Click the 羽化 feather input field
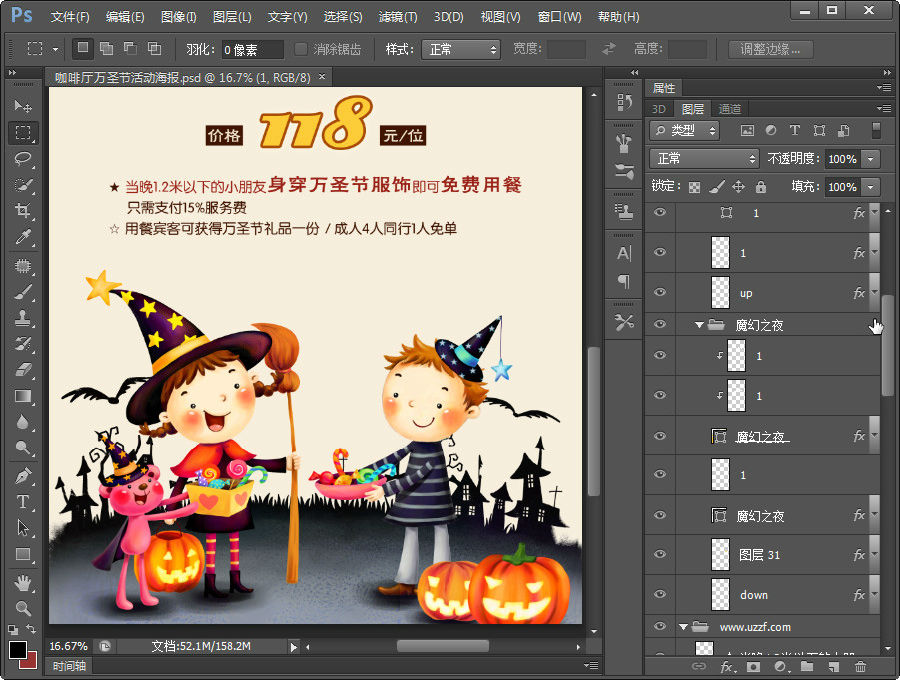Screen dimensions: 900x680 [x=254, y=49]
